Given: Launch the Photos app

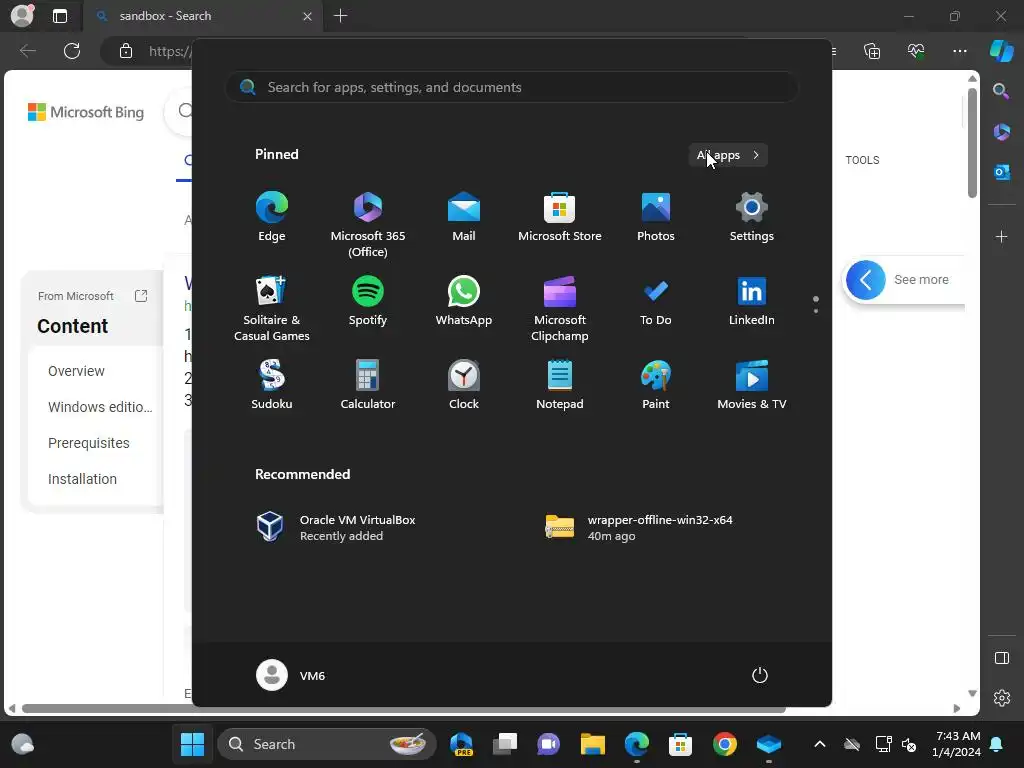Looking at the screenshot, I should point(656,217).
